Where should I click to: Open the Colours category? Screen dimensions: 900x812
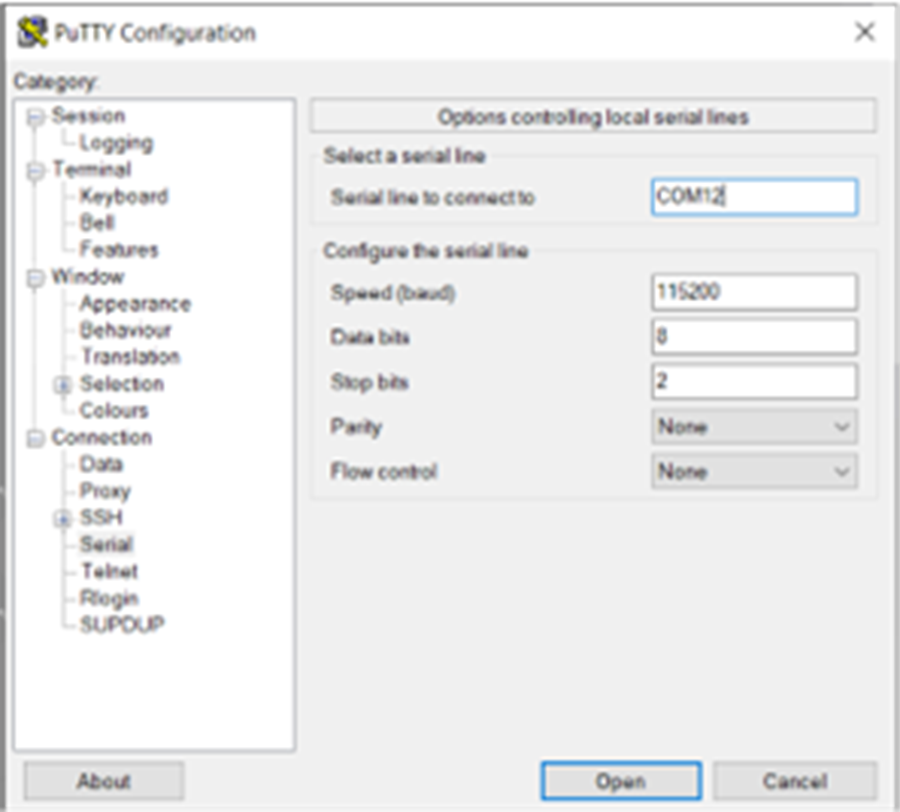tap(114, 411)
